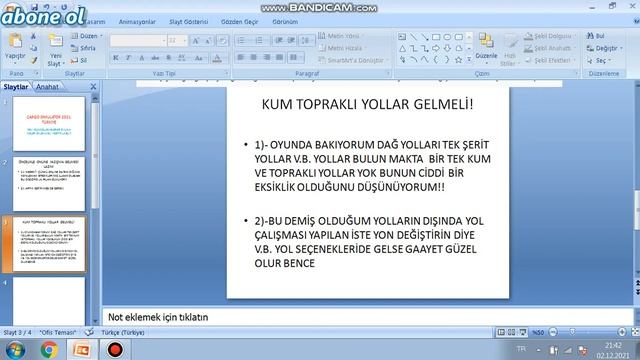Screen dimensions: 640x360
Task: Toggle Bold (K) formatting
Action: (116, 58)
